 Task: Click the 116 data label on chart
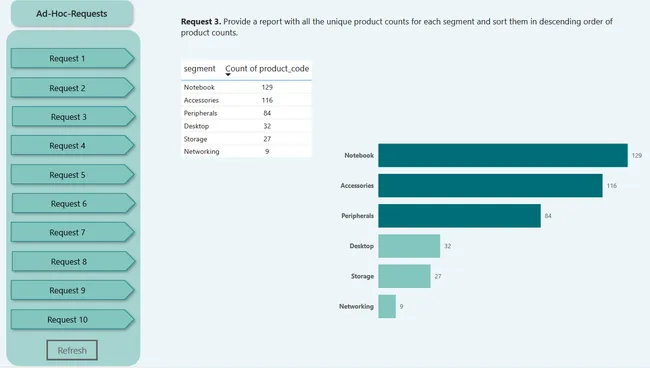tap(612, 186)
